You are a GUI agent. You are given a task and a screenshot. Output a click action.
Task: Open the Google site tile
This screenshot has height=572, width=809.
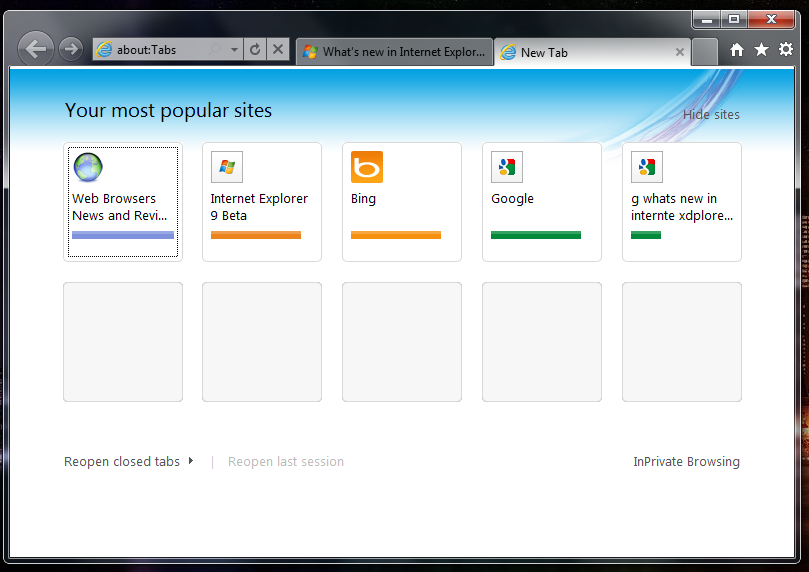pos(541,202)
